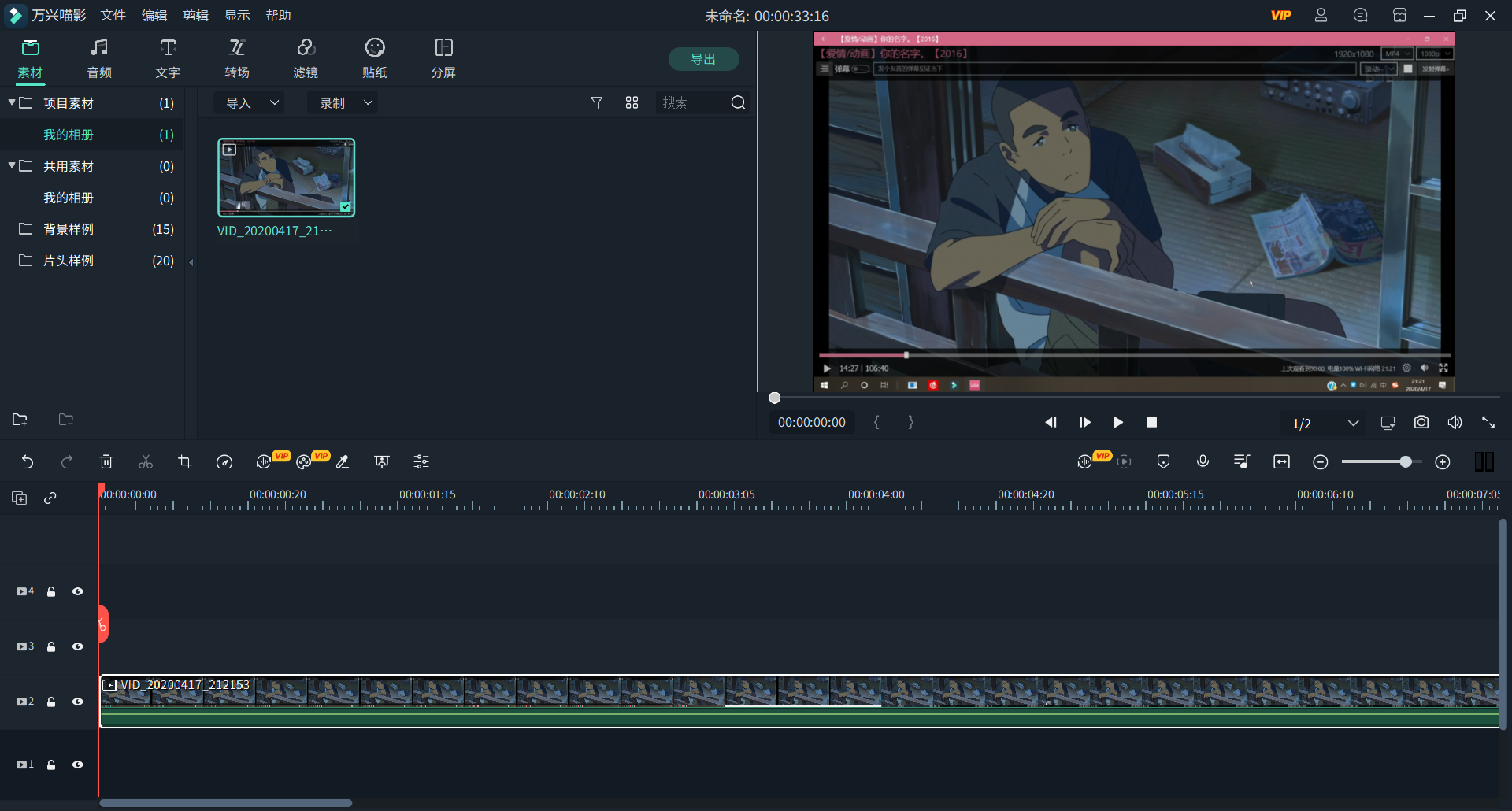
Task: Open the 导入 import dropdown
Action: [x=250, y=103]
